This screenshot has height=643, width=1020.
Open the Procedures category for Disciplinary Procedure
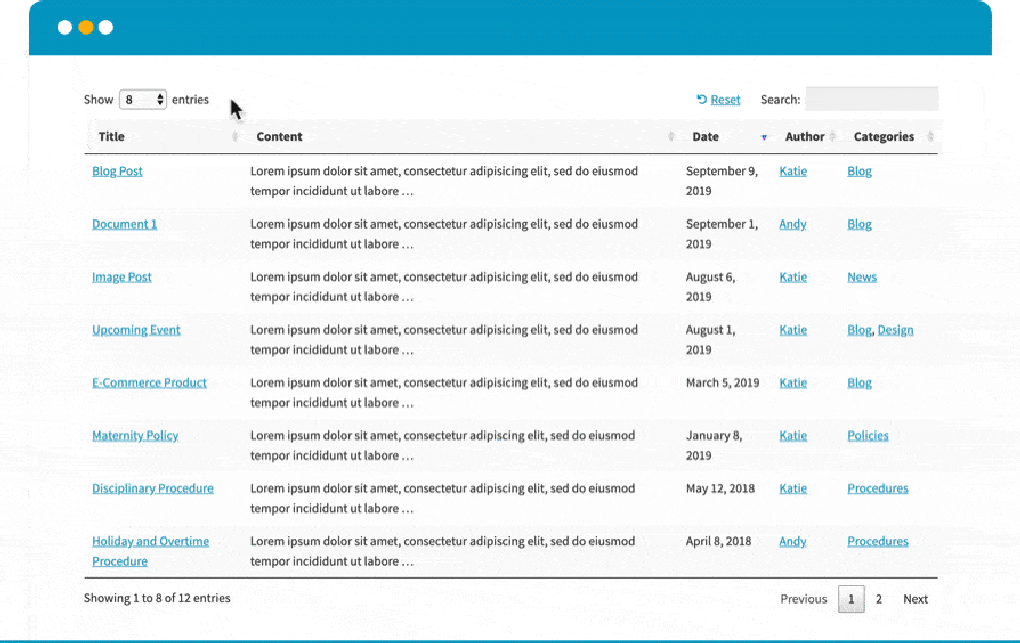coord(878,488)
